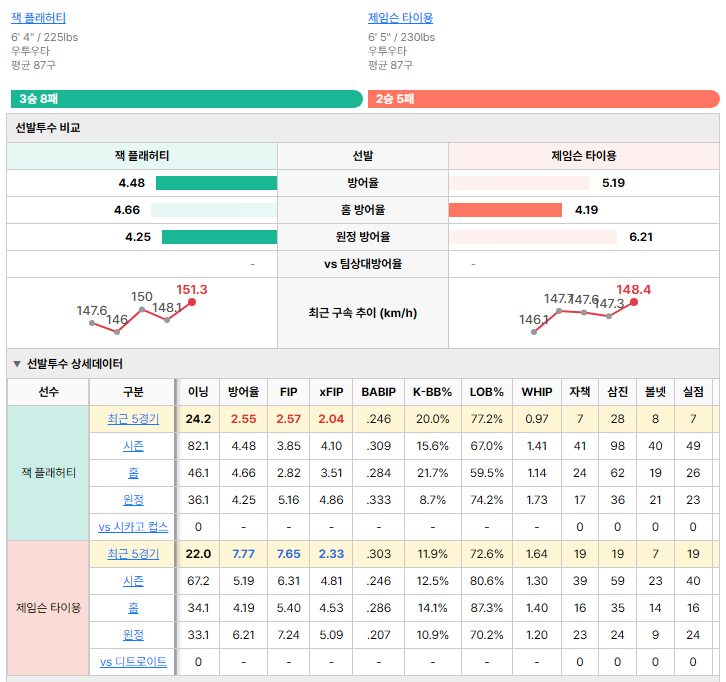This screenshot has height=682, width=726.
Task: Click the red 2.57 FIP value
Action: [288, 419]
